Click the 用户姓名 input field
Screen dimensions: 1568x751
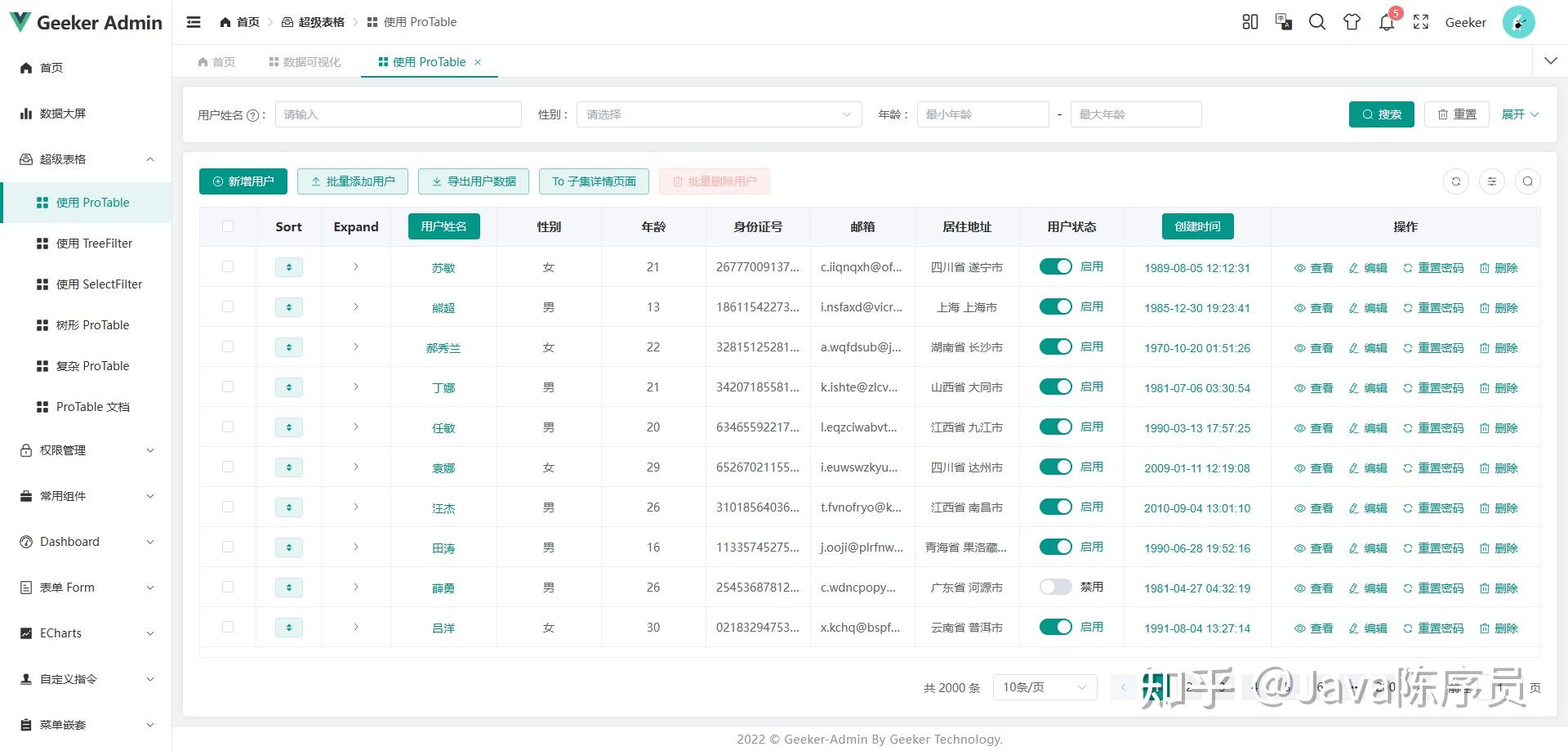coord(398,114)
